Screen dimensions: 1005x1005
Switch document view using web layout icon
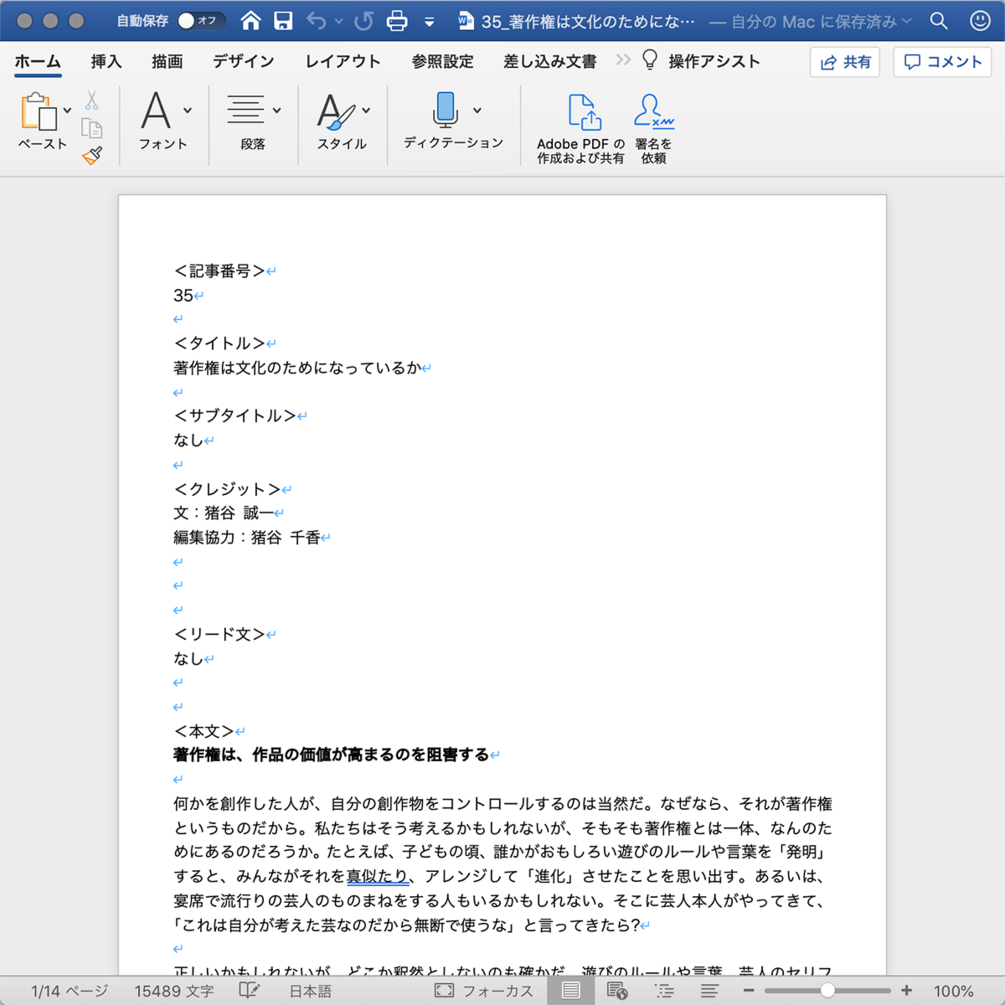pos(617,989)
